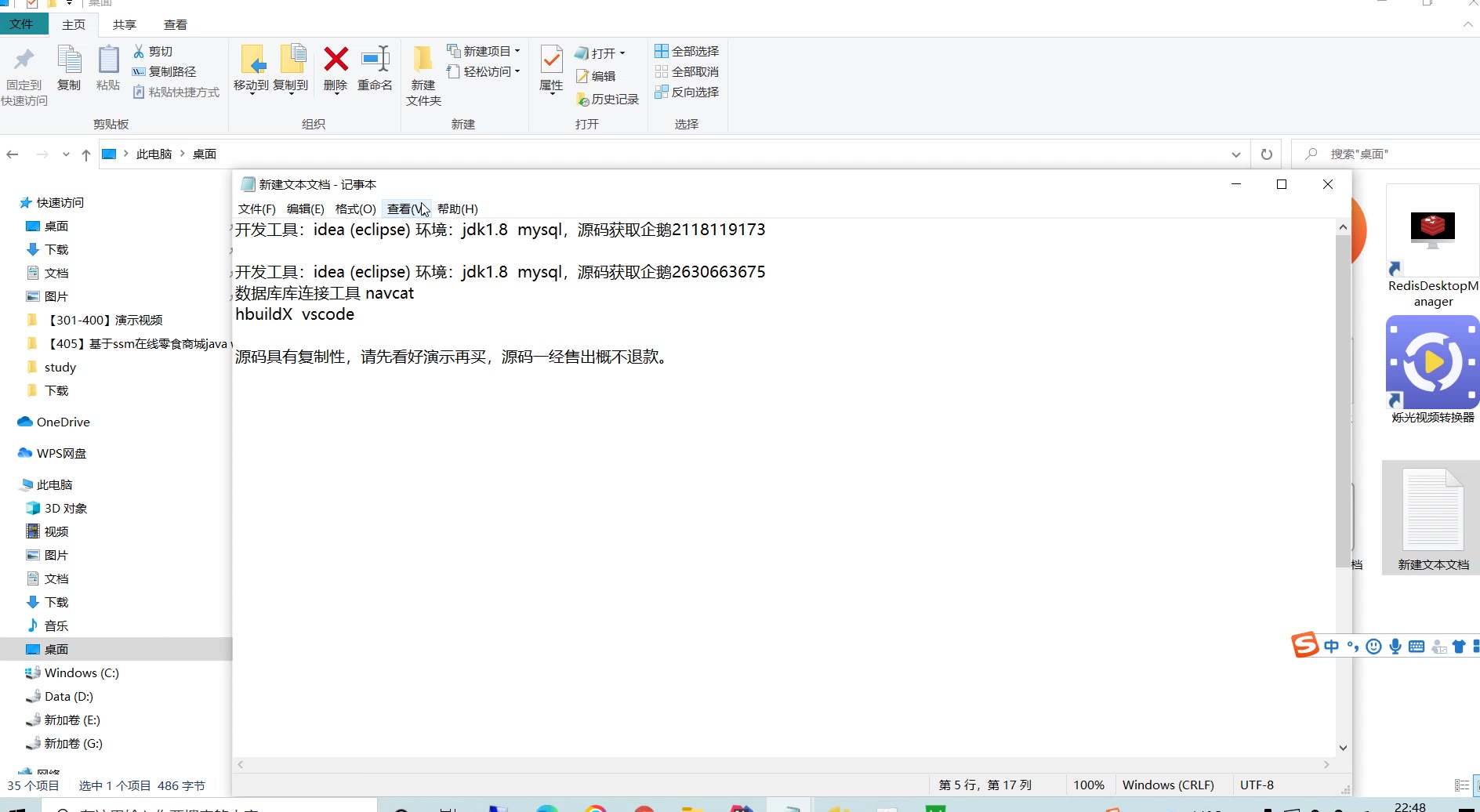Open Move to (移动到) in ribbon
1480x812 pixels.
pos(251,69)
